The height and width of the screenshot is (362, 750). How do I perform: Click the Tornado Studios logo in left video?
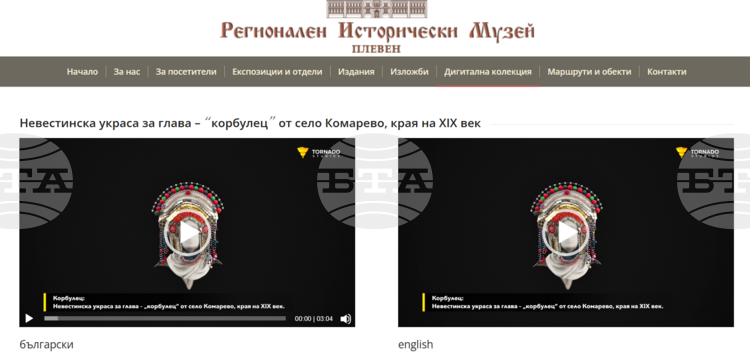[319, 153]
